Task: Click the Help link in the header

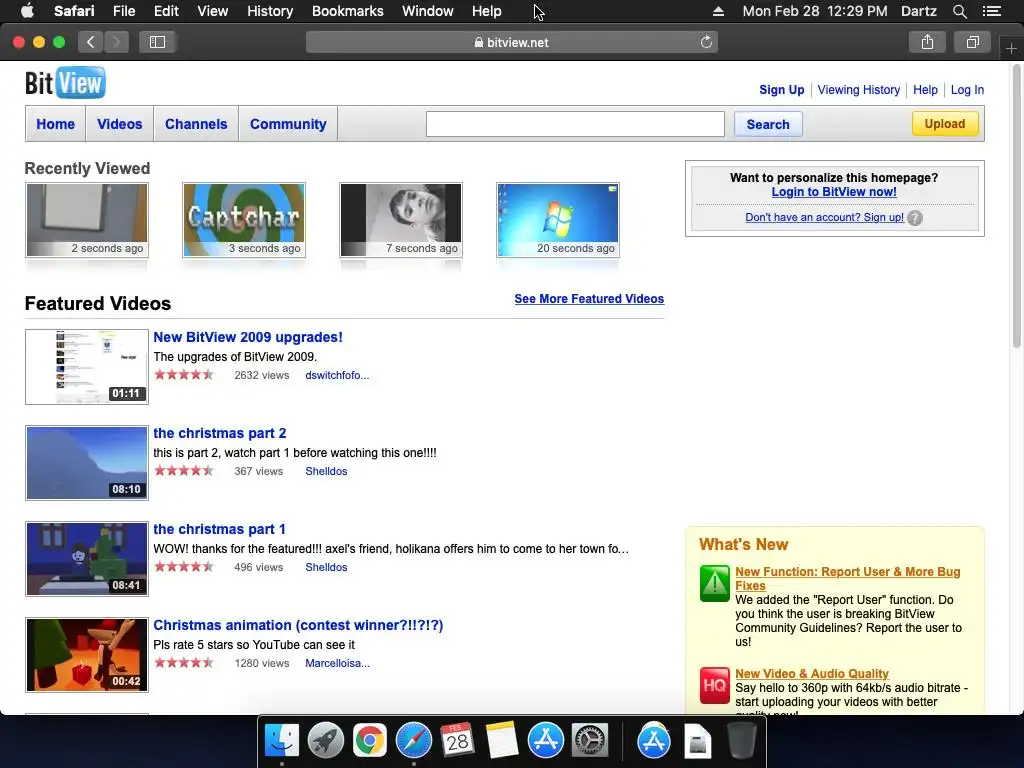Action: 925,90
